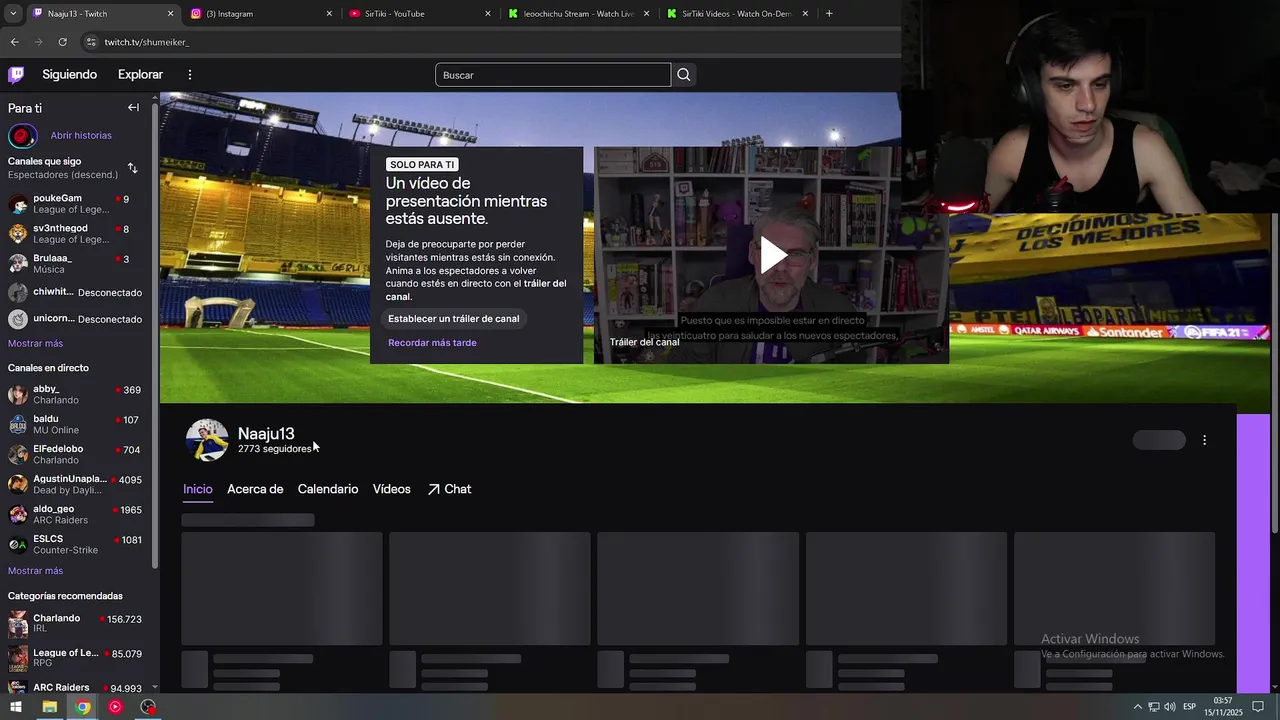
Task: Click the magnifying glass search button
Action: pos(683,75)
